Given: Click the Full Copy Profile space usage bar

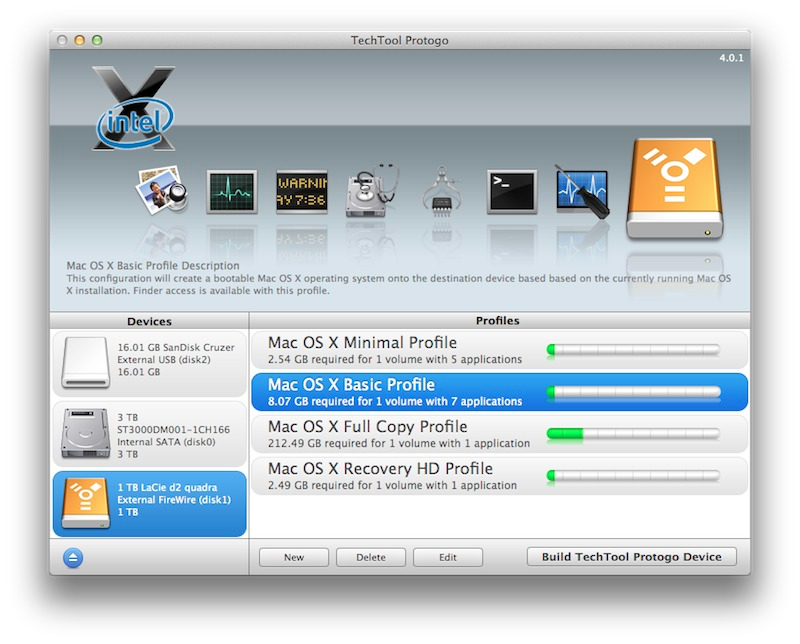Looking at the screenshot, I should click(633, 434).
